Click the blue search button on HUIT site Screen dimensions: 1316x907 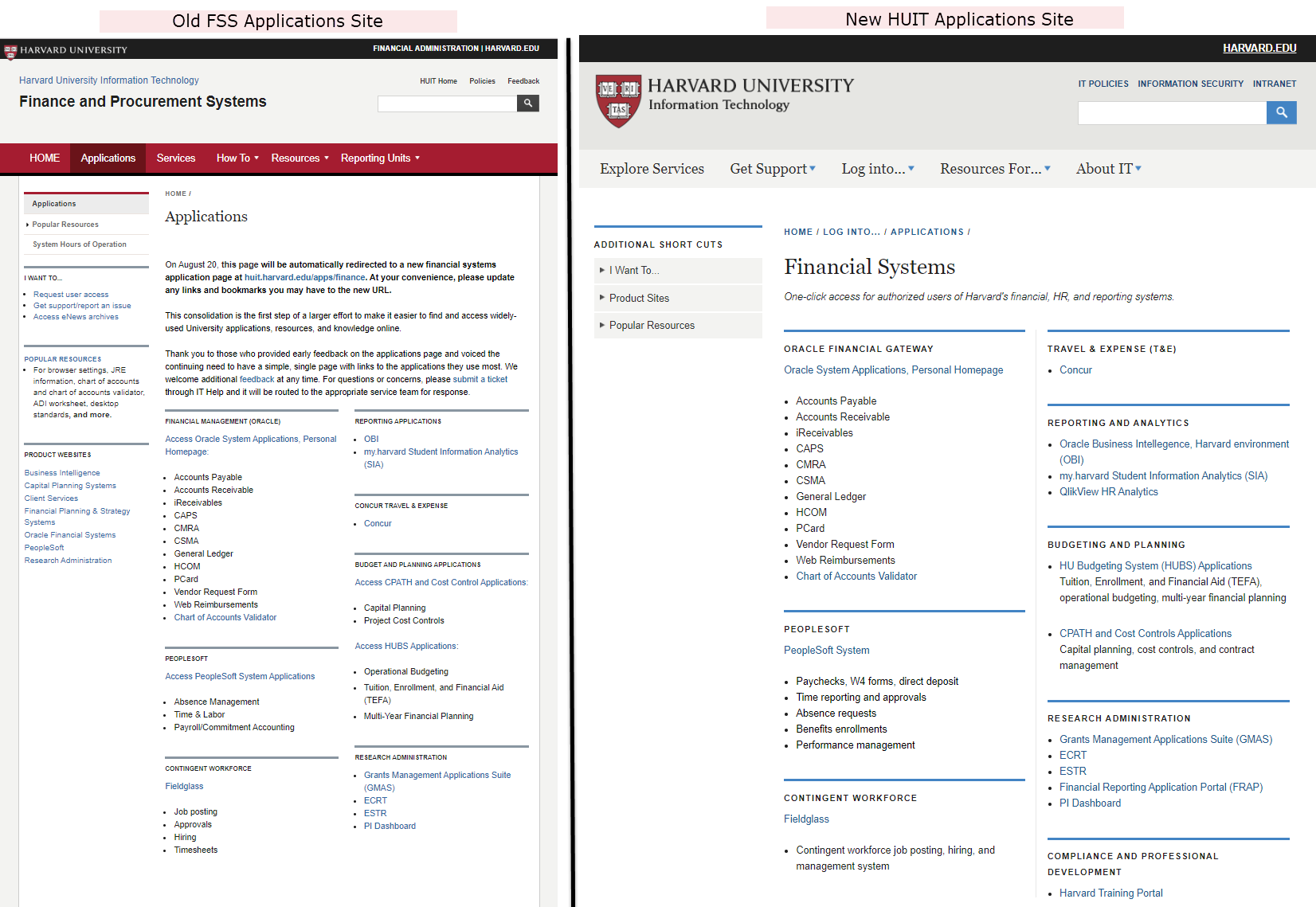1281,113
